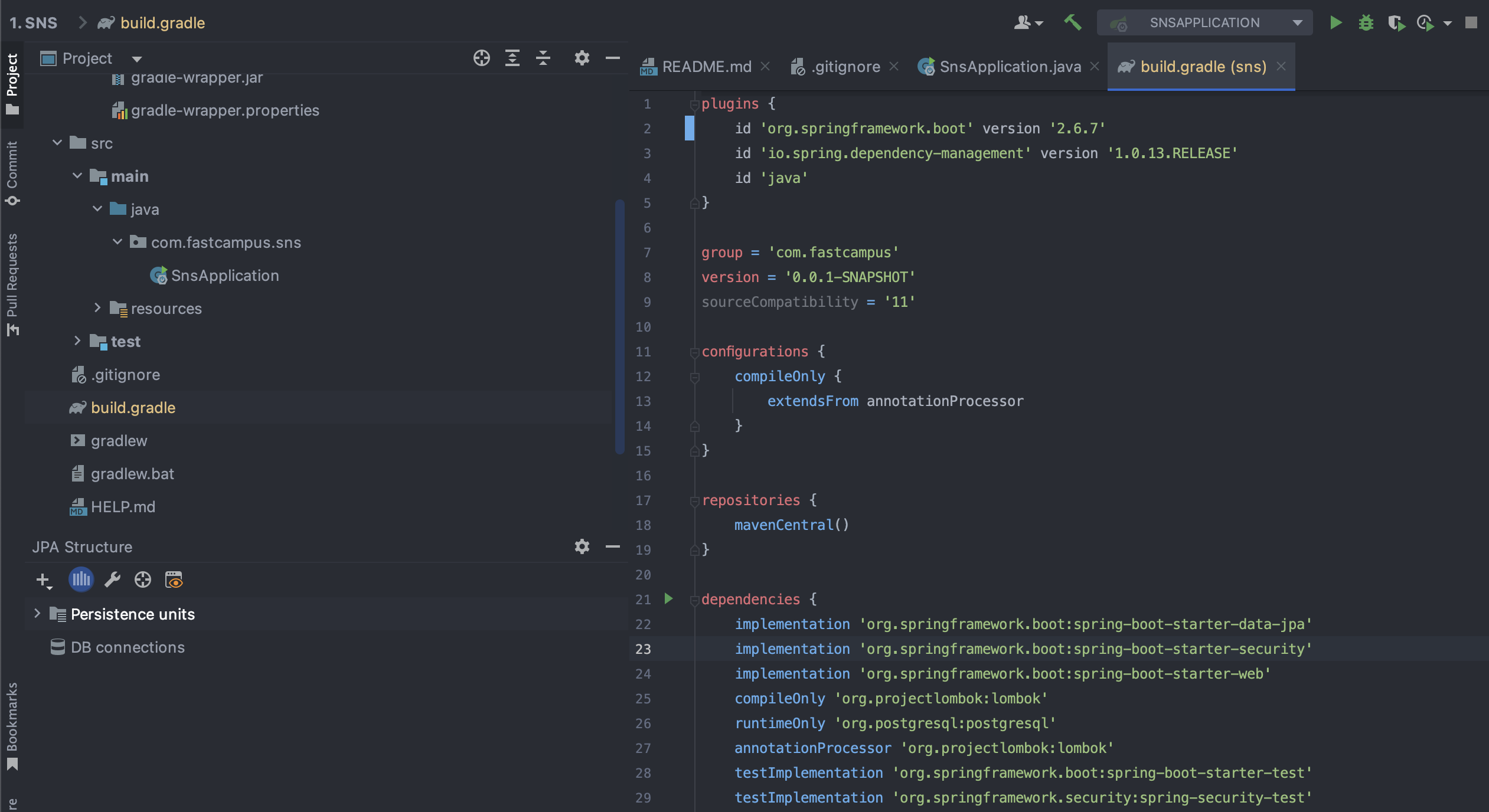This screenshot has height=812, width=1489.
Task: Toggle the blue grouping button in JPA Structure
Action: (81, 580)
